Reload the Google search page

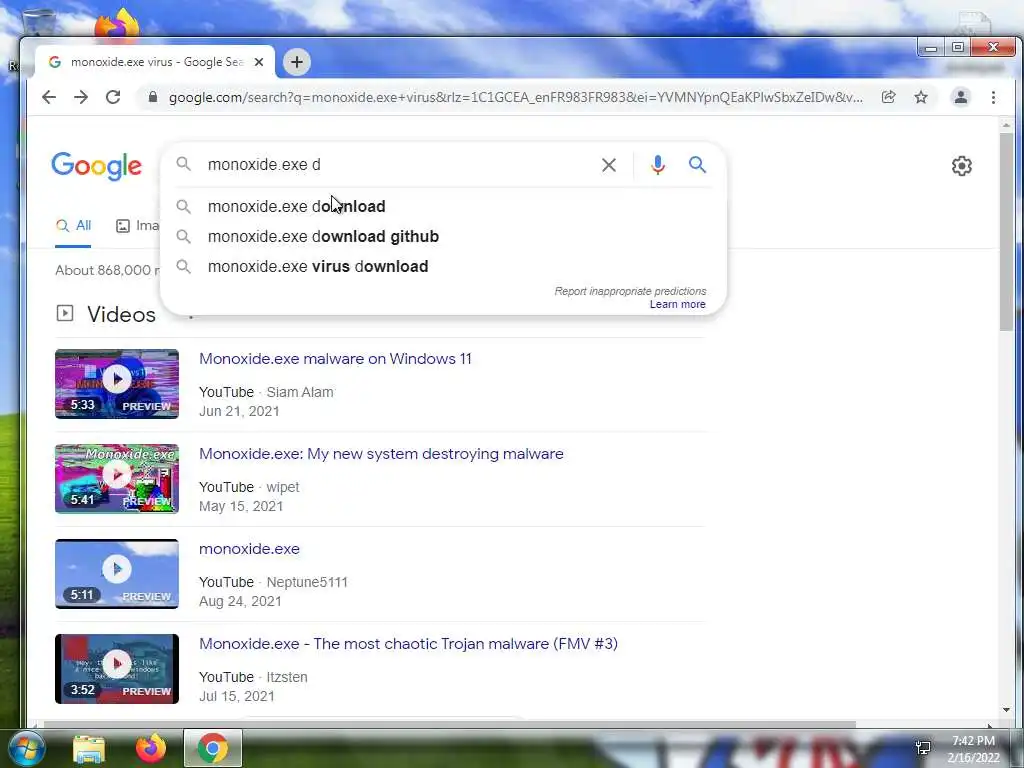pos(113,97)
